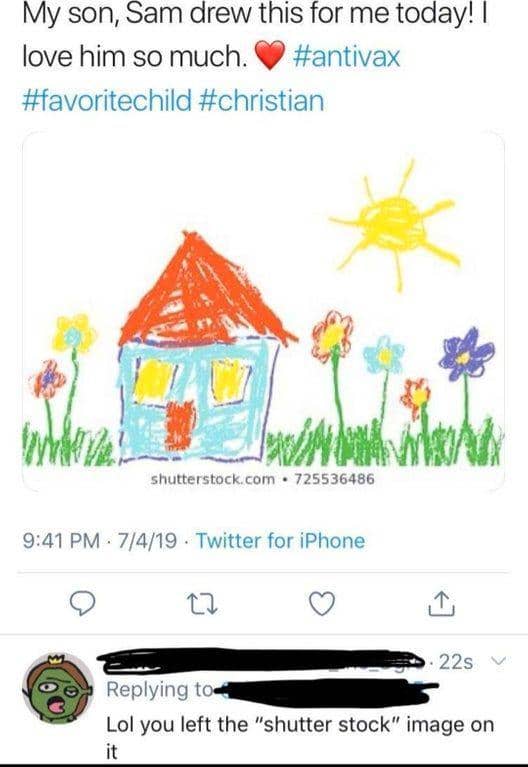Open the share tweet icon
Screen dimensions: 528x767
(442, 603)
